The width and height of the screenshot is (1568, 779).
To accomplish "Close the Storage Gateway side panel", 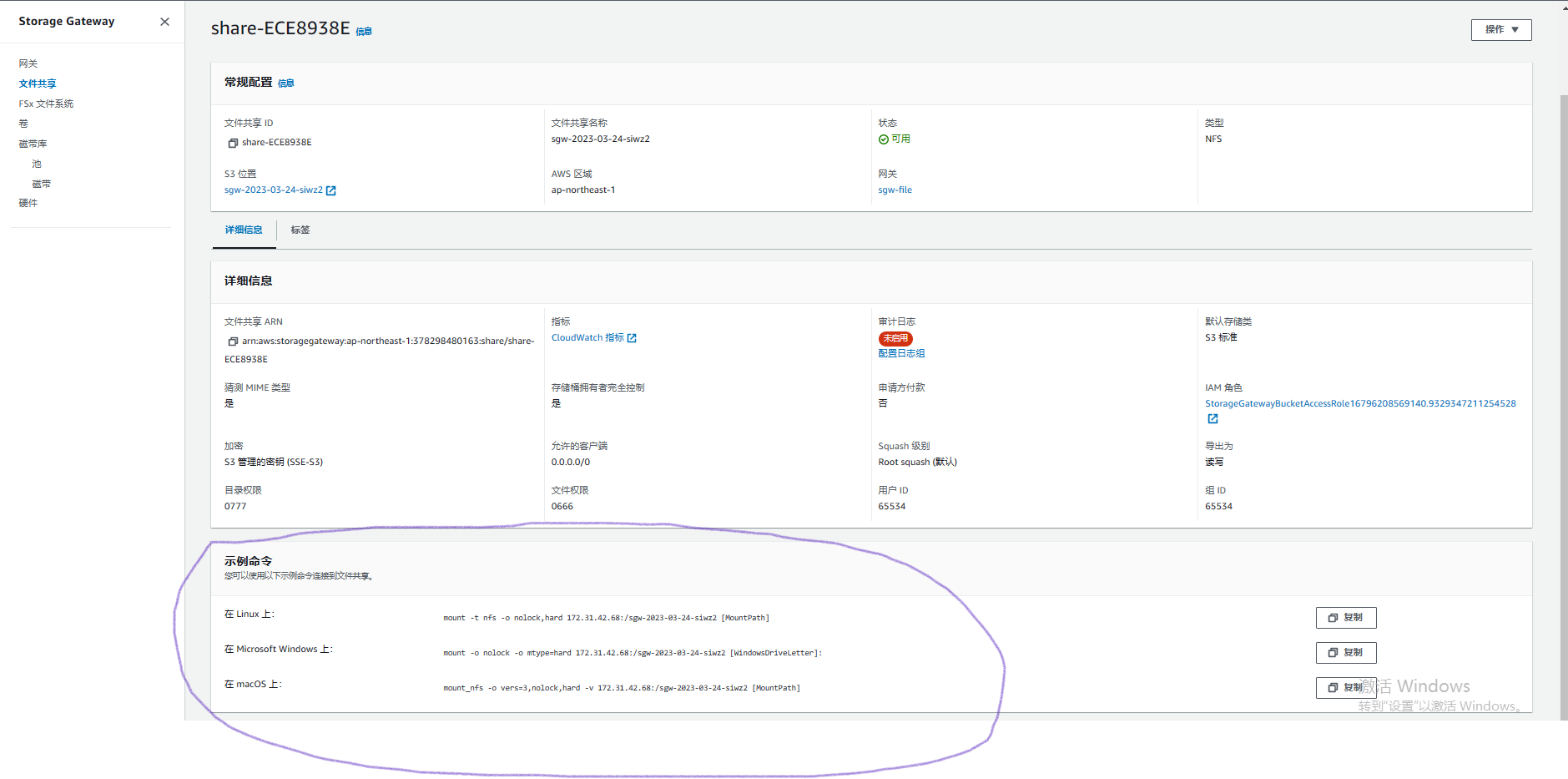I will pos(164,22).
